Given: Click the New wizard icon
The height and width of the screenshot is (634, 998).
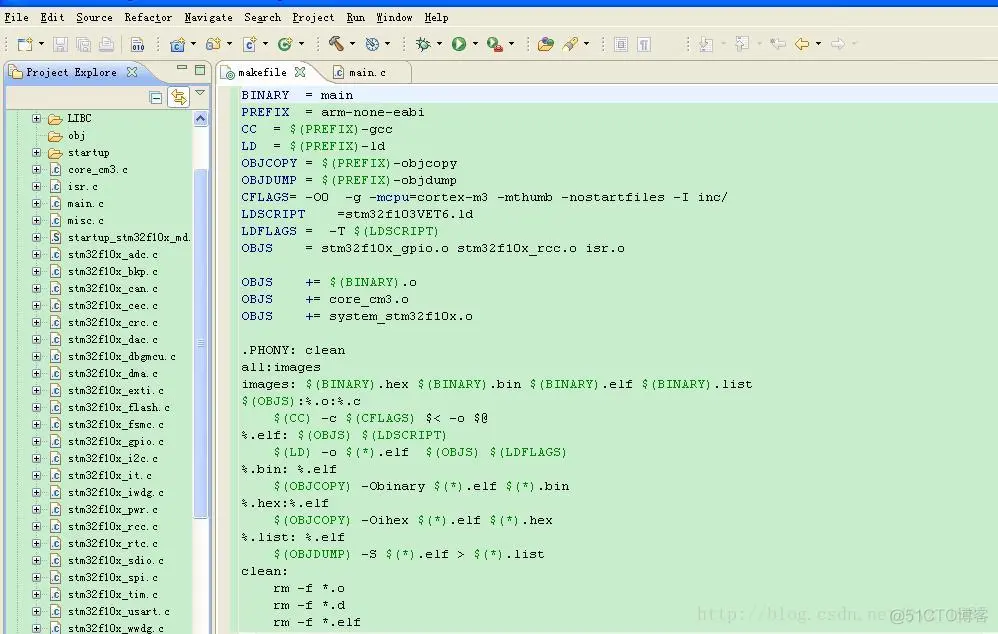Looking at the screenshot, I should (25, 44).
